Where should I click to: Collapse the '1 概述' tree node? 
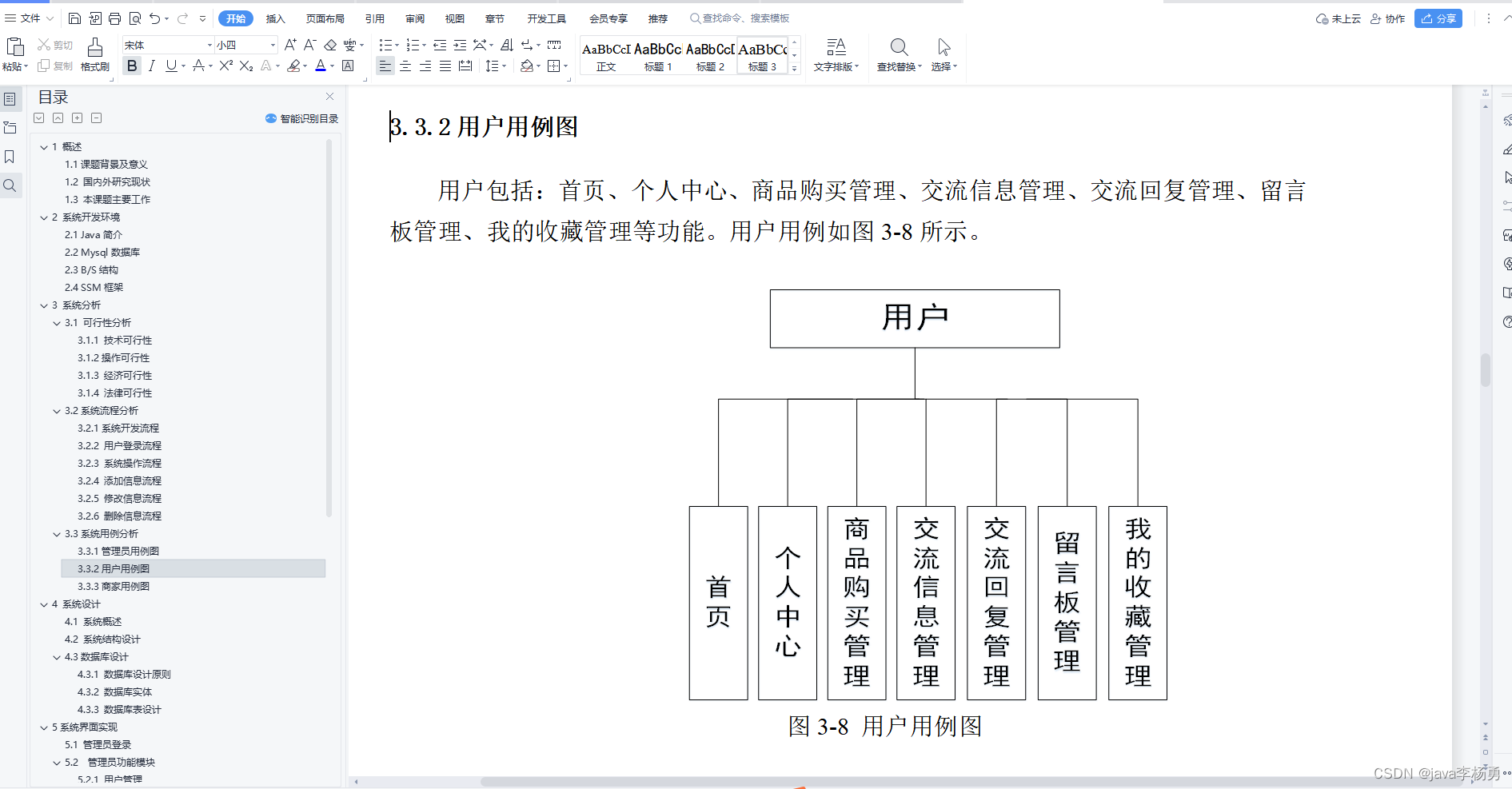coord(44,147)
